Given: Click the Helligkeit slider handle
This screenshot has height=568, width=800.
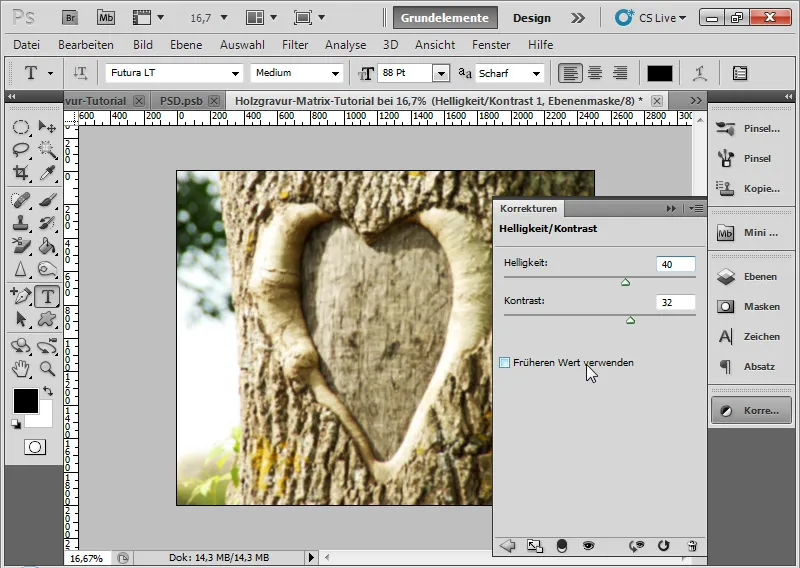Looking at the screenshot, I should click(626, 282).
